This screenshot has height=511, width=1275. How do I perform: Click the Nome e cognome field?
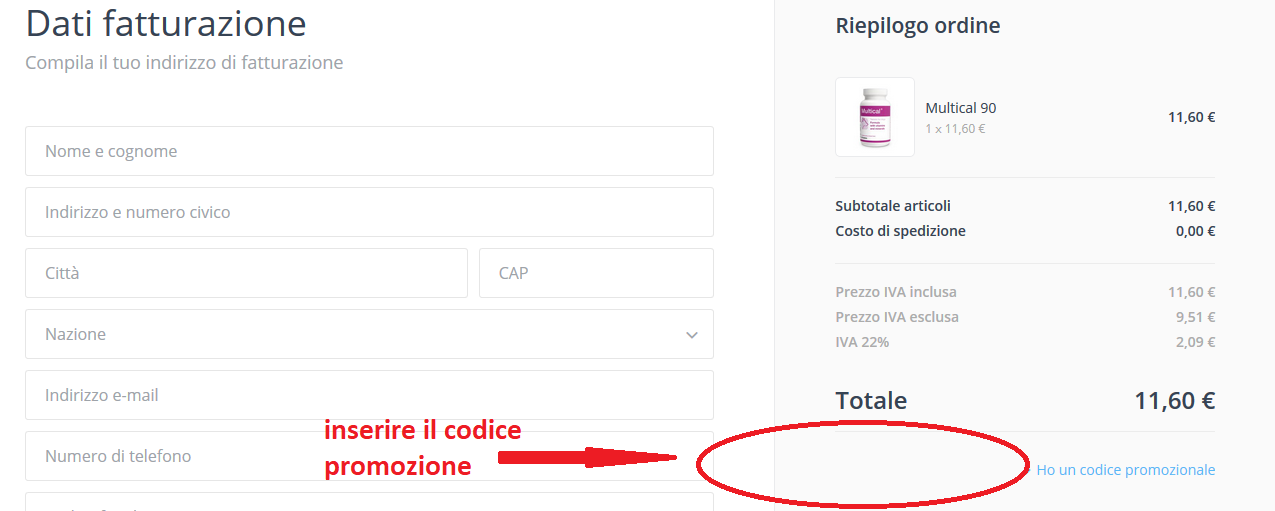(369, 151)
